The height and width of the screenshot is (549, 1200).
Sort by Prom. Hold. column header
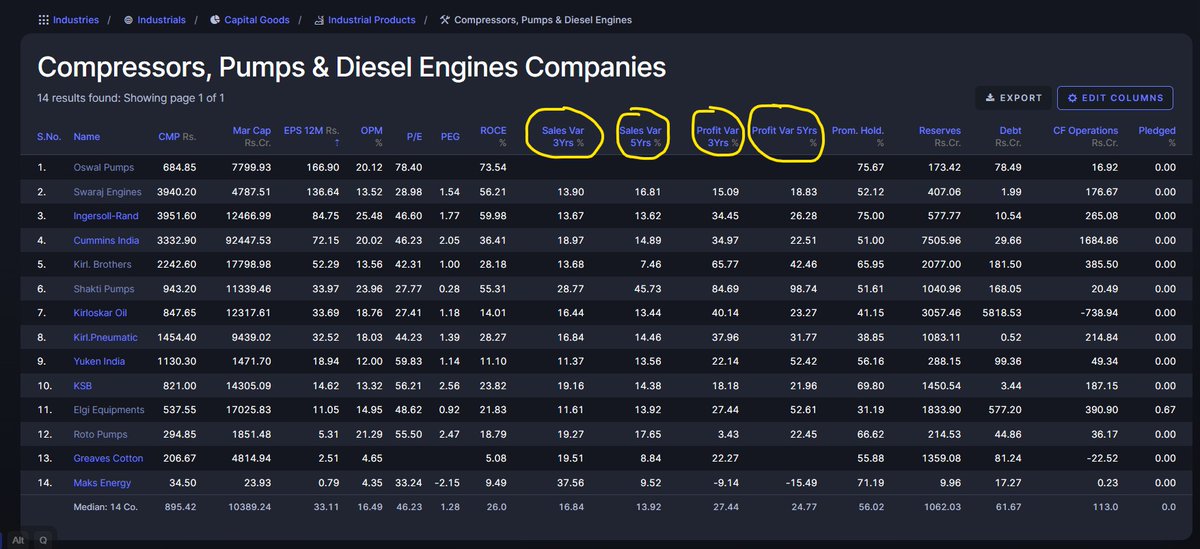click(x=858, y=137)
